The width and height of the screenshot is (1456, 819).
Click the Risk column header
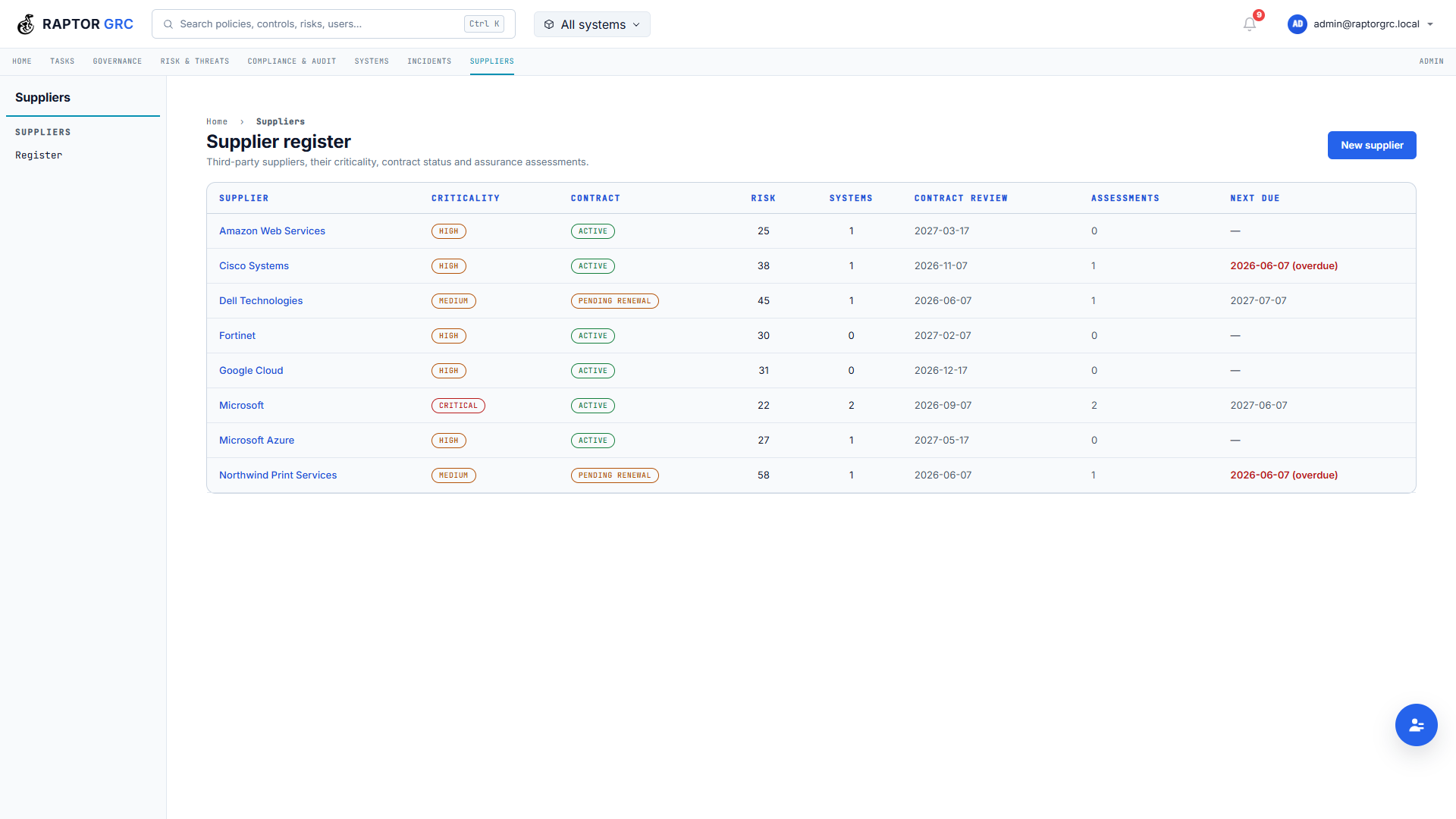[x=763, y=199]
